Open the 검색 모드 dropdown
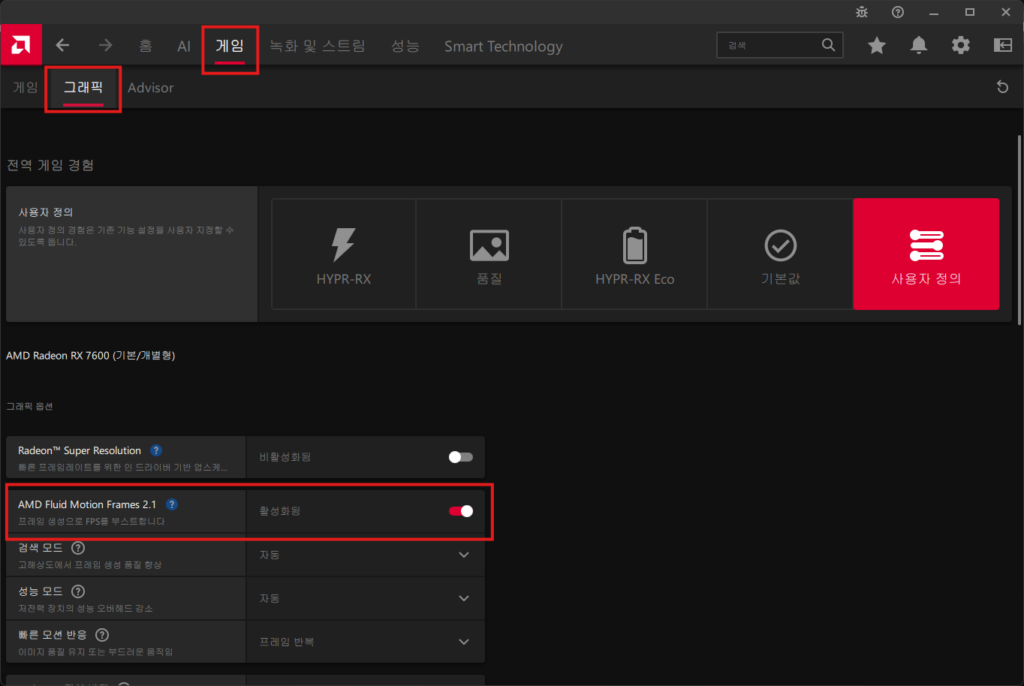Screen dimensions: 1024x686 coord(464,554)
